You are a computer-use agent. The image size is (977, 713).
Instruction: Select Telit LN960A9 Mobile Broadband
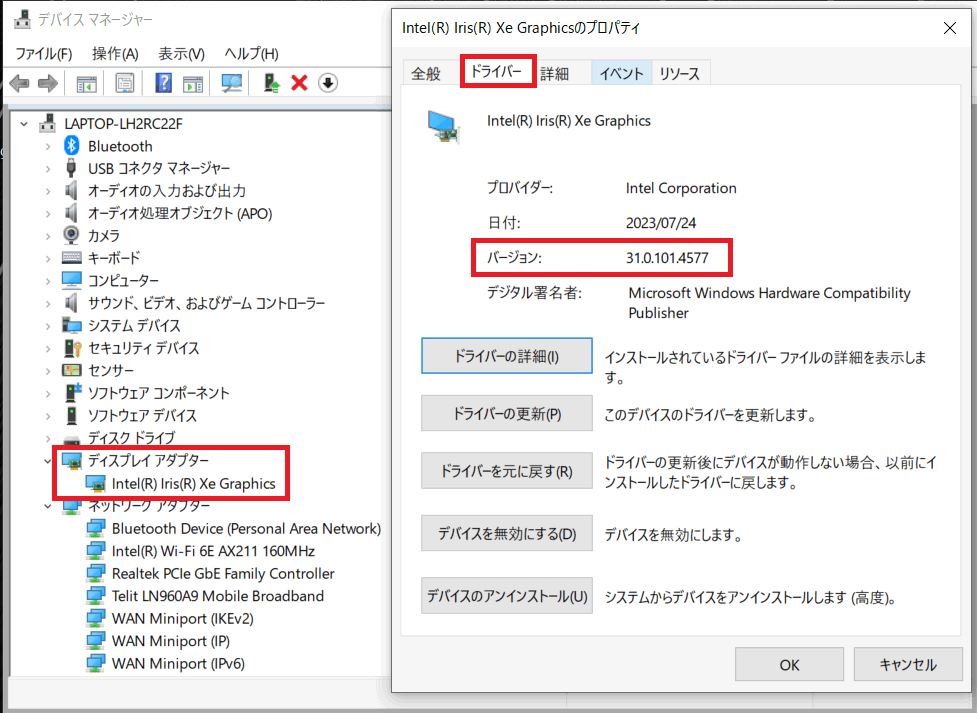click(x=217, y=596)
